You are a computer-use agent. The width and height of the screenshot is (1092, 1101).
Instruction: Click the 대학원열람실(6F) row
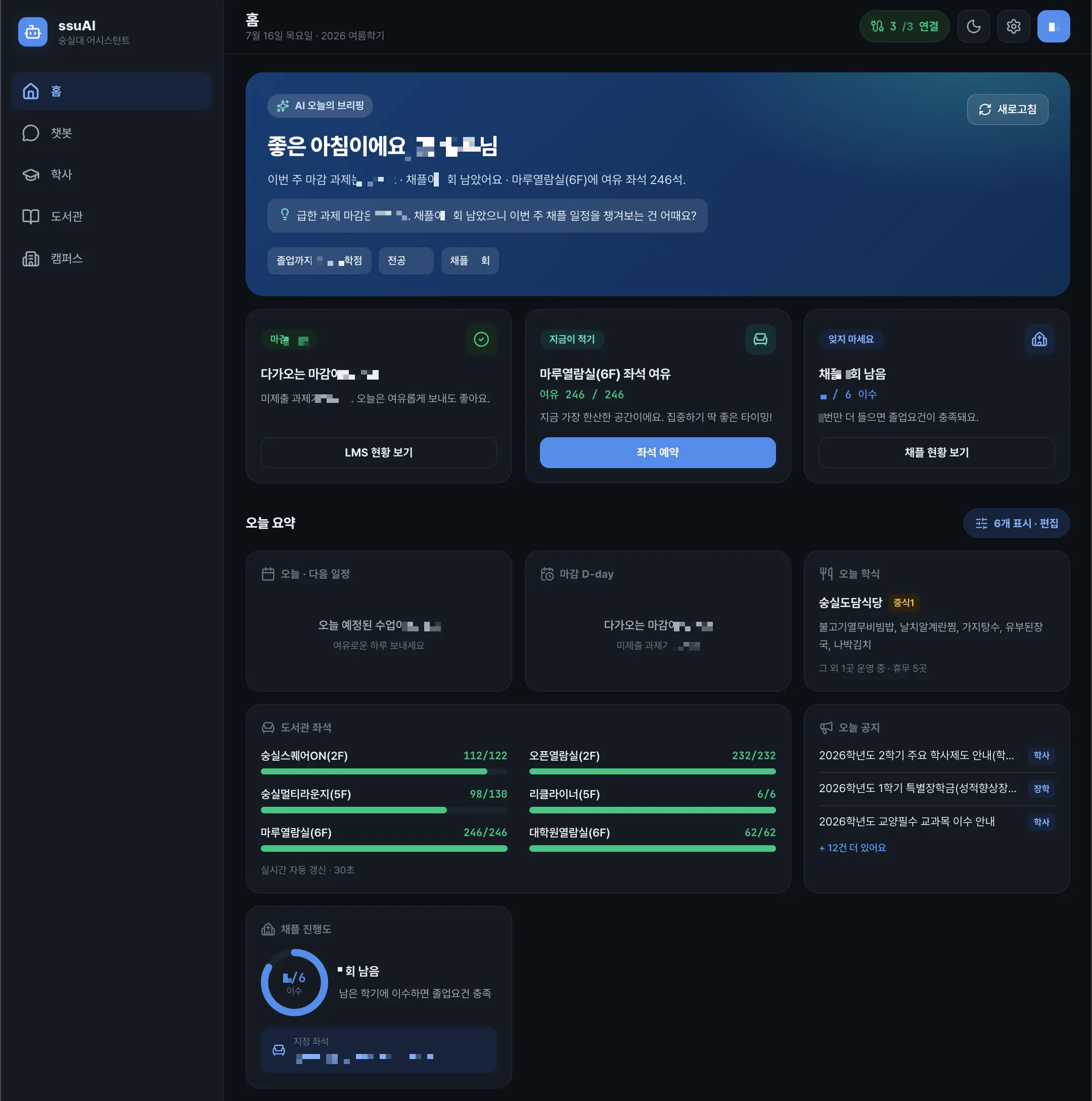pyautogui.click(x=652, y=839)
